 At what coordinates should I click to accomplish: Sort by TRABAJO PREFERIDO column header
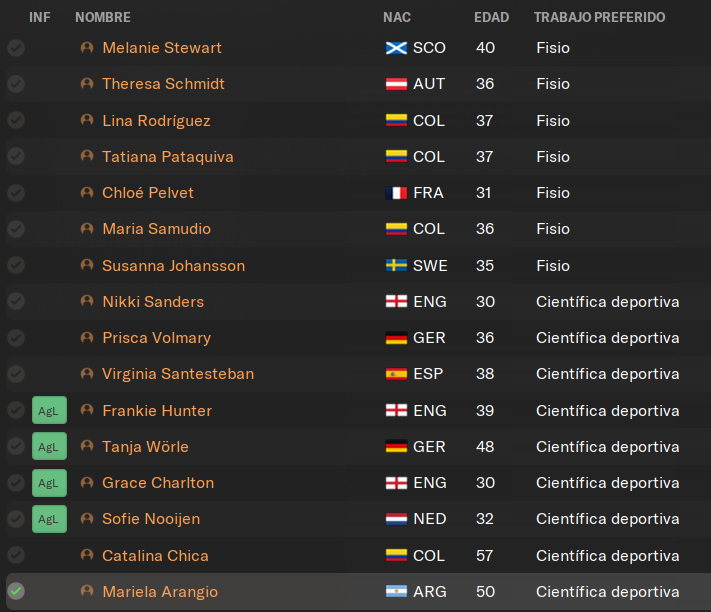click(x=599, y=18)
